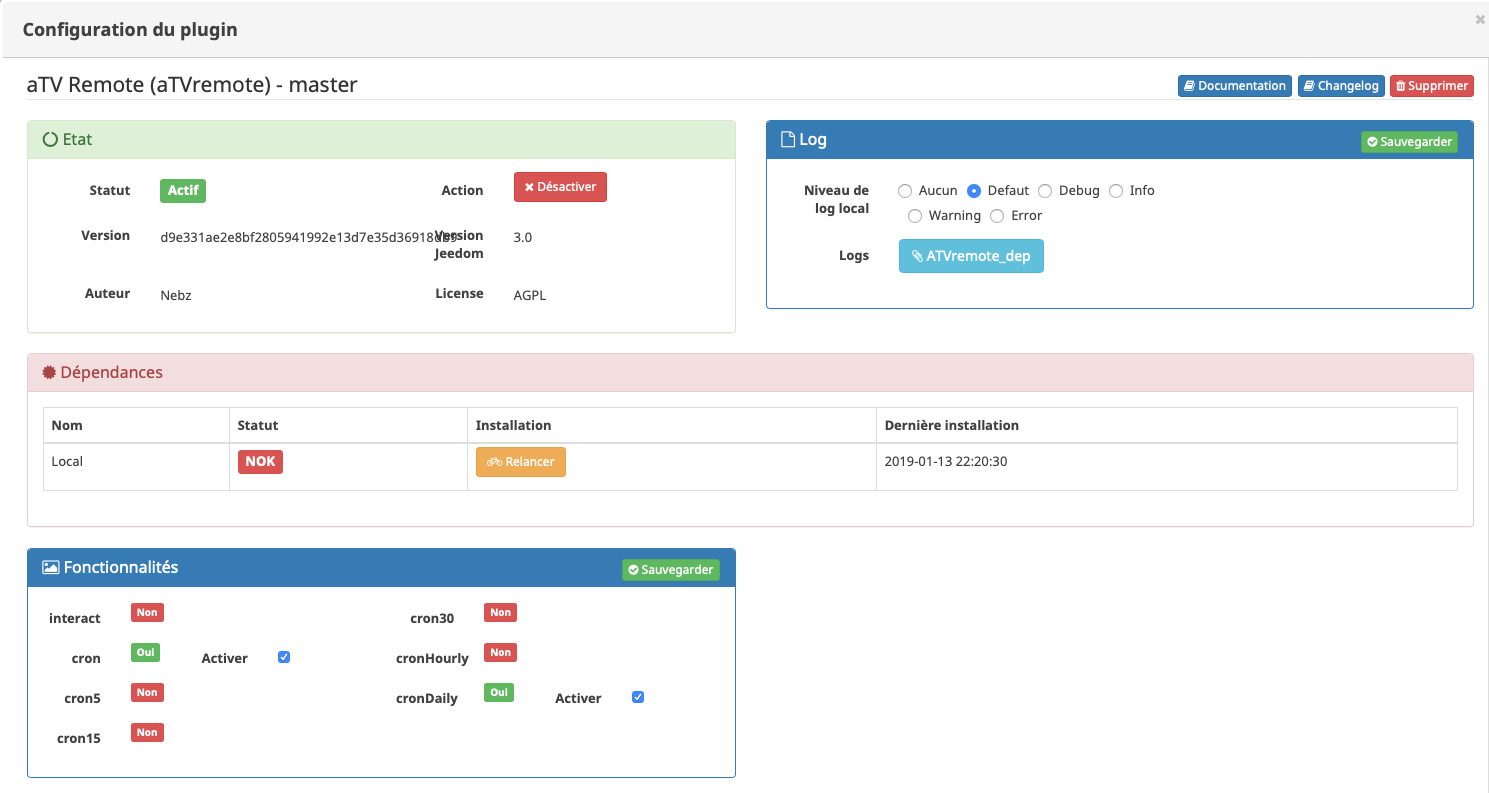Click the green Actif status badge
Image resolution: width=1489 pixels, height=793 pixels.
(183, 191)
